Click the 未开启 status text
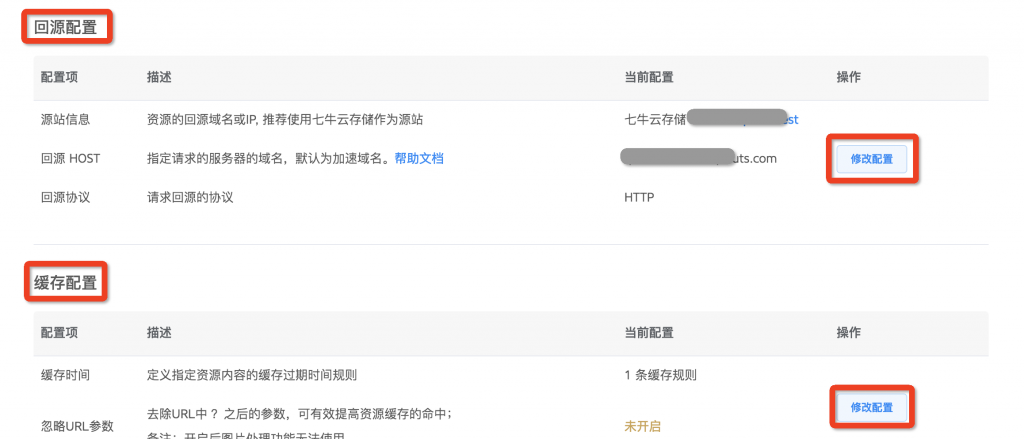Viewport: 1024px width, 439px height. tap(643, 426)
